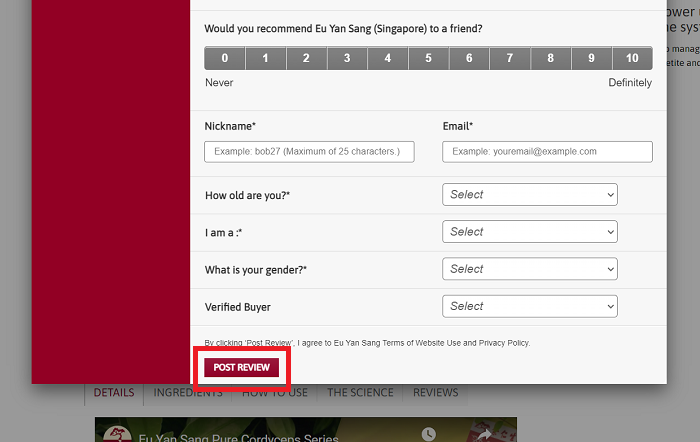Open the gender selection dropdown
The image size is (700, 442).
pos(530,269)
